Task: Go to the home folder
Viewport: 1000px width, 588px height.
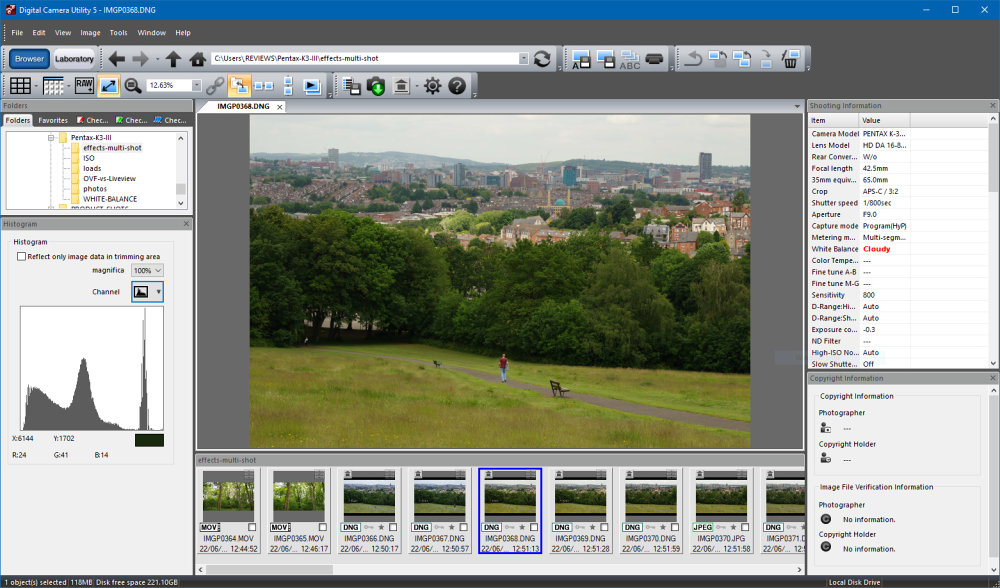Action: pyautogui.click(x=198, y=59)
